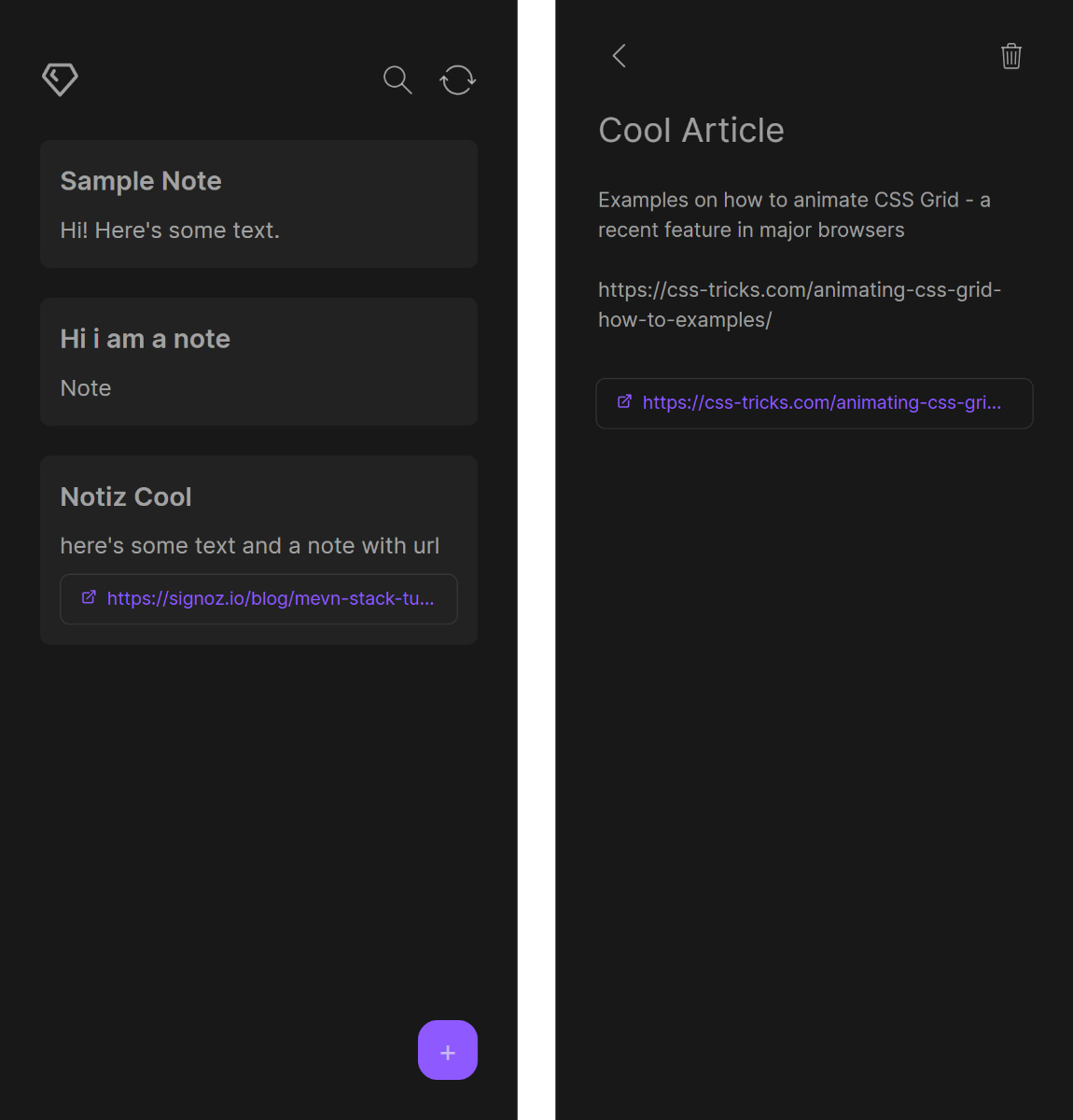The image size is (1073, 1120).
Task: Add a new note with plus button
Action: (x=448, y=1050)
